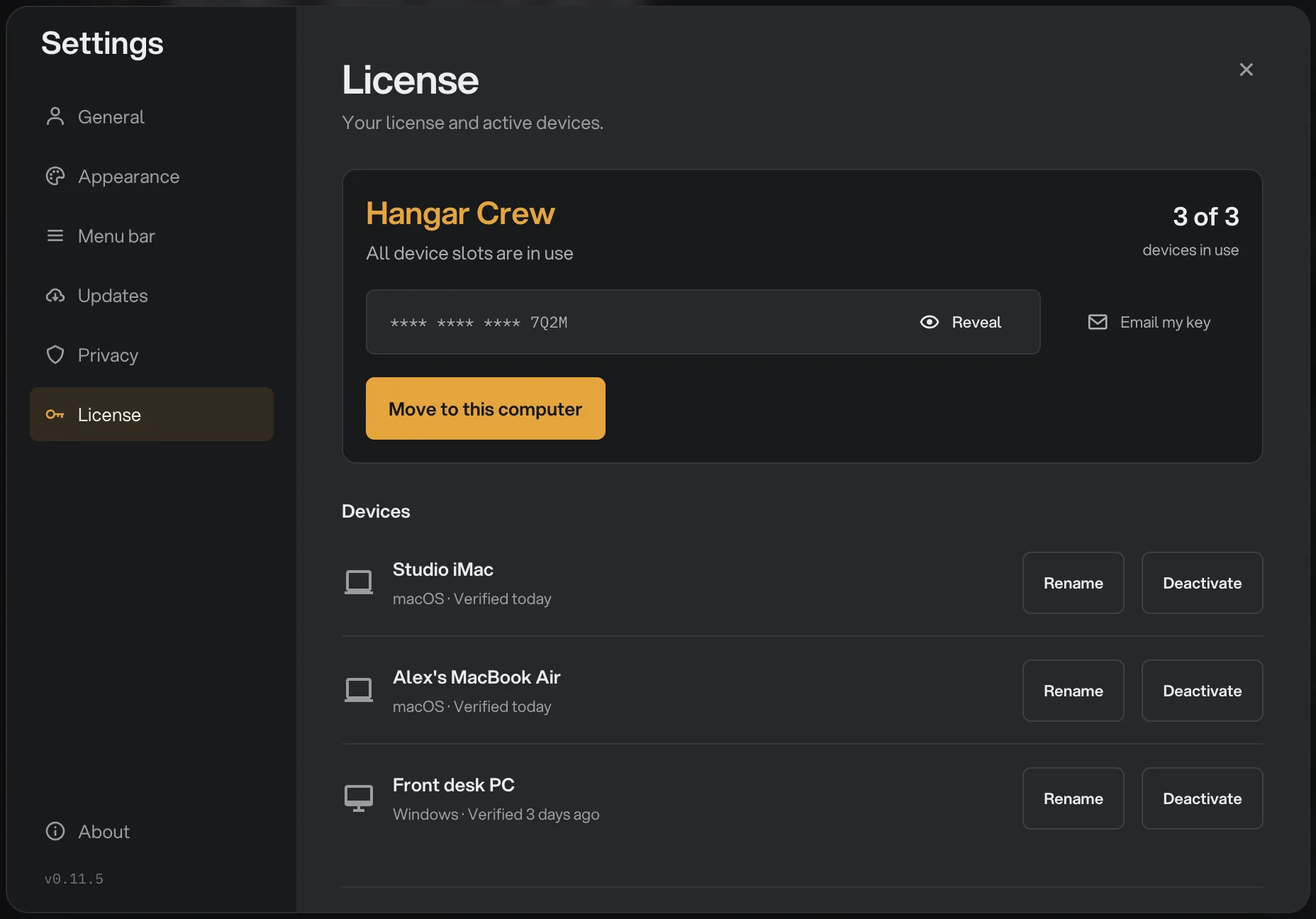
Task: Switch to Privacy settings
Action: coord(152,355)
